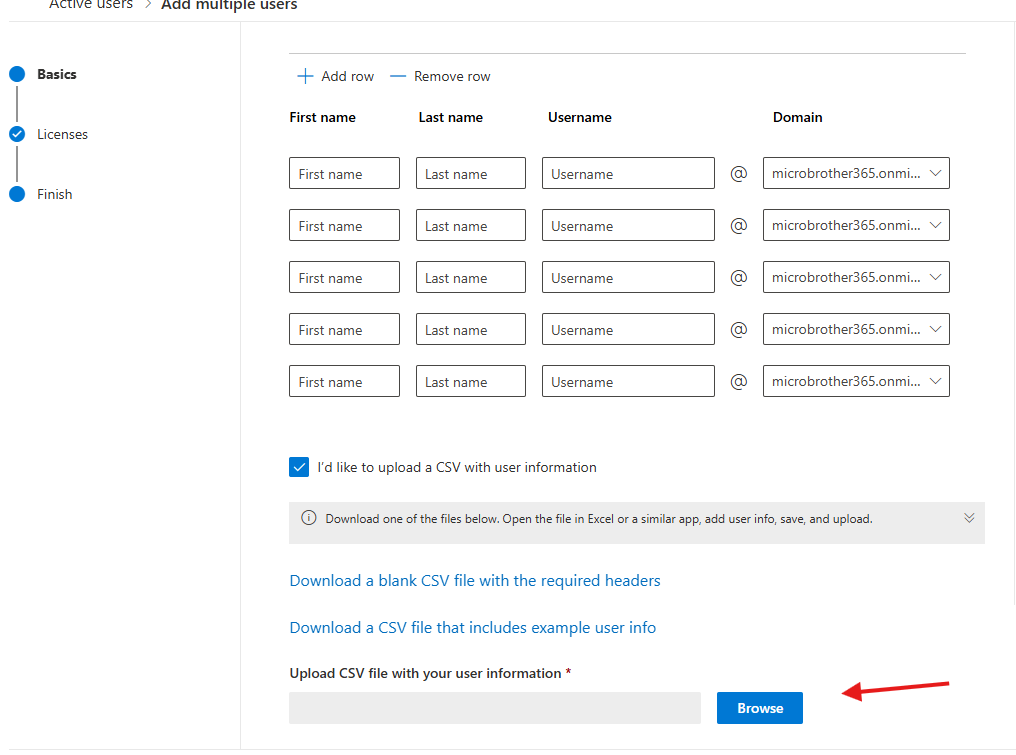Uncheck the upload CSV checkbox

(299, 467)
